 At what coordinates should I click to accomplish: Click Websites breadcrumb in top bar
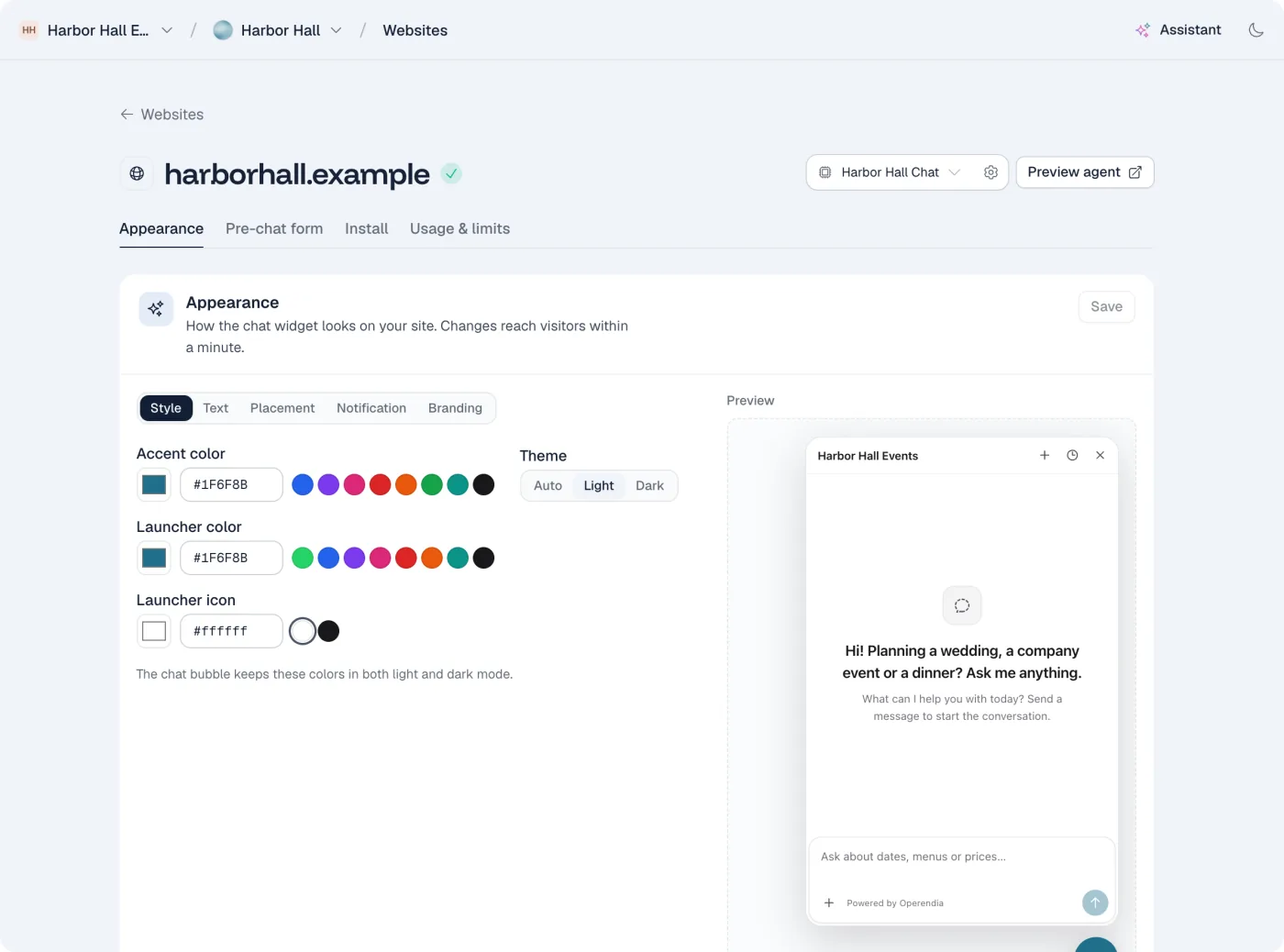tap(415, 30)
